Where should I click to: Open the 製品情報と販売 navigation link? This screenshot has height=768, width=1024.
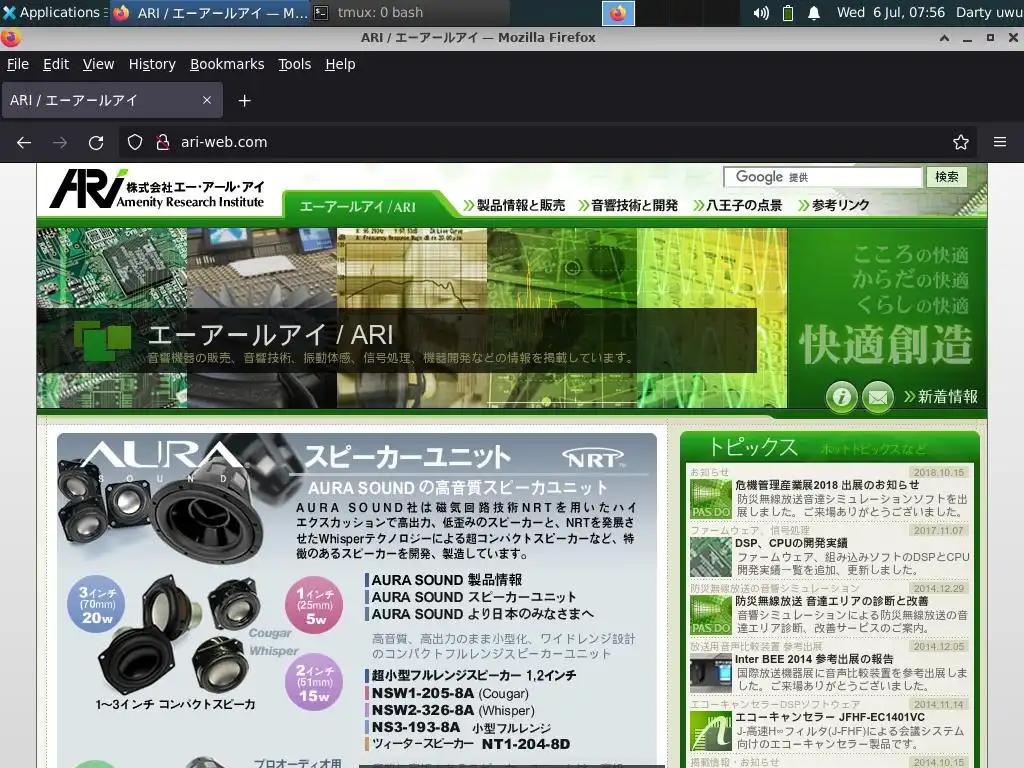(515, 205)
